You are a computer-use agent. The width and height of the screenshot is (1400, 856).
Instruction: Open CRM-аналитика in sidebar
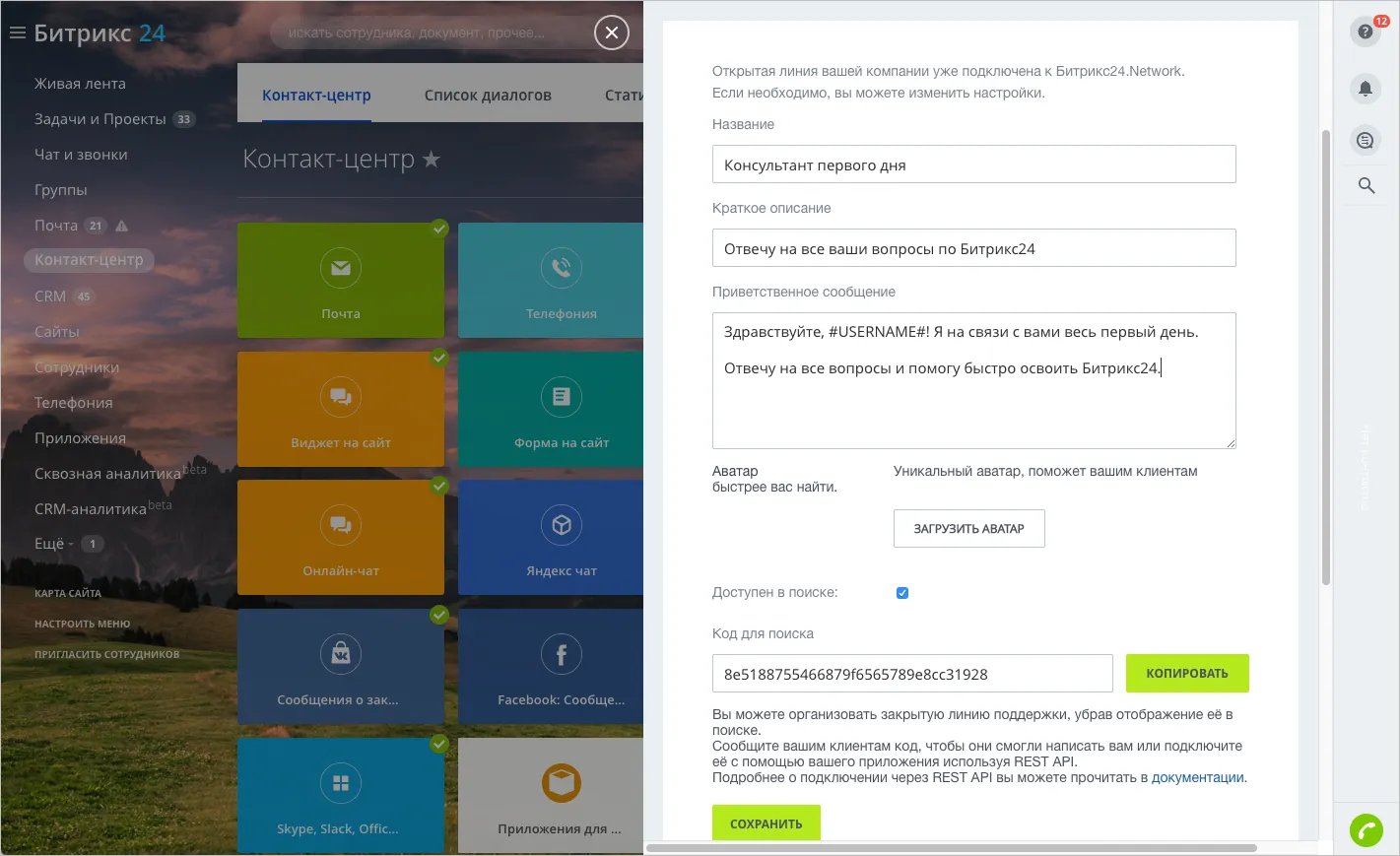point(91,509)
